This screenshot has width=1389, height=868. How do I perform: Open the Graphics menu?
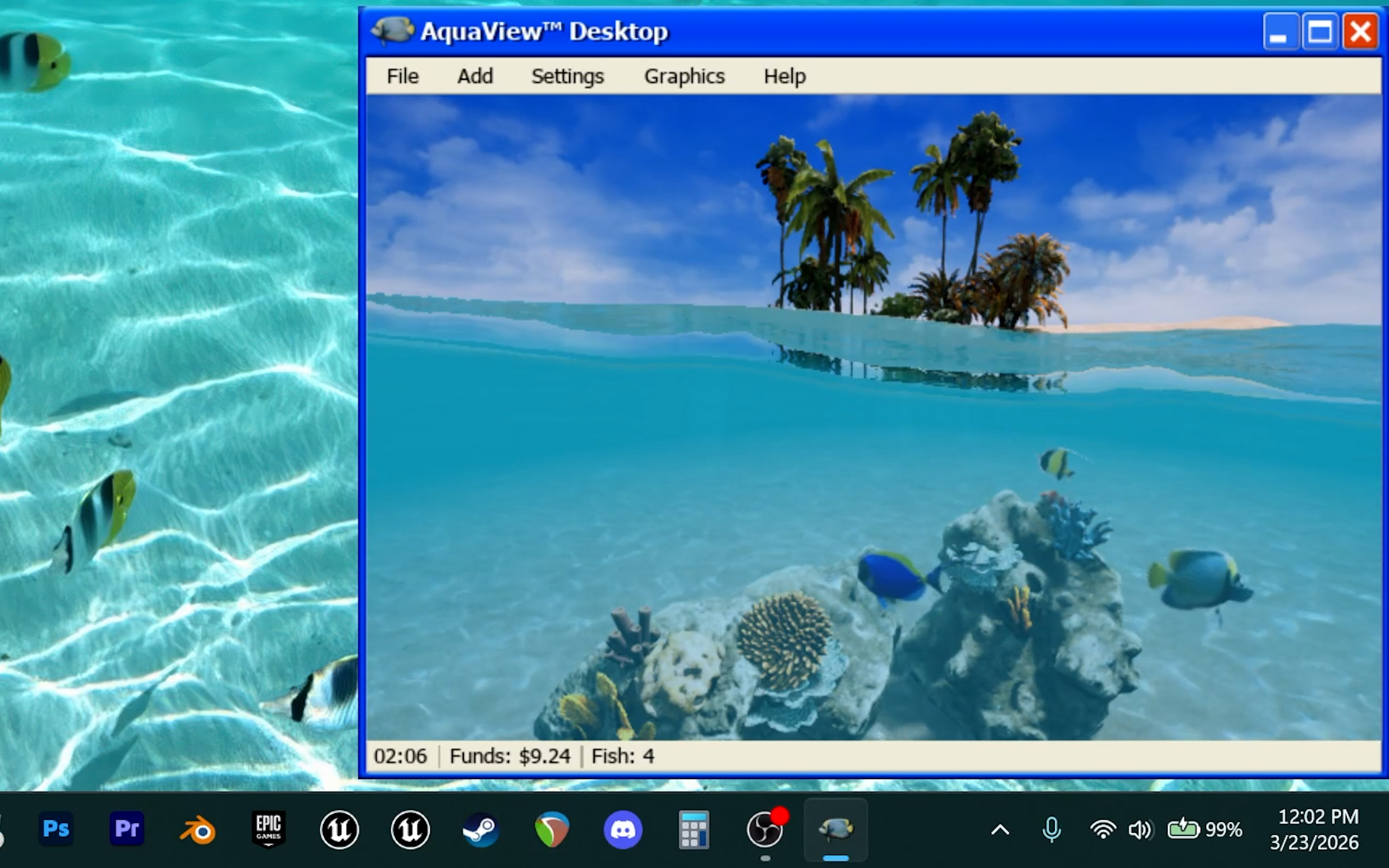pos(684,76)
